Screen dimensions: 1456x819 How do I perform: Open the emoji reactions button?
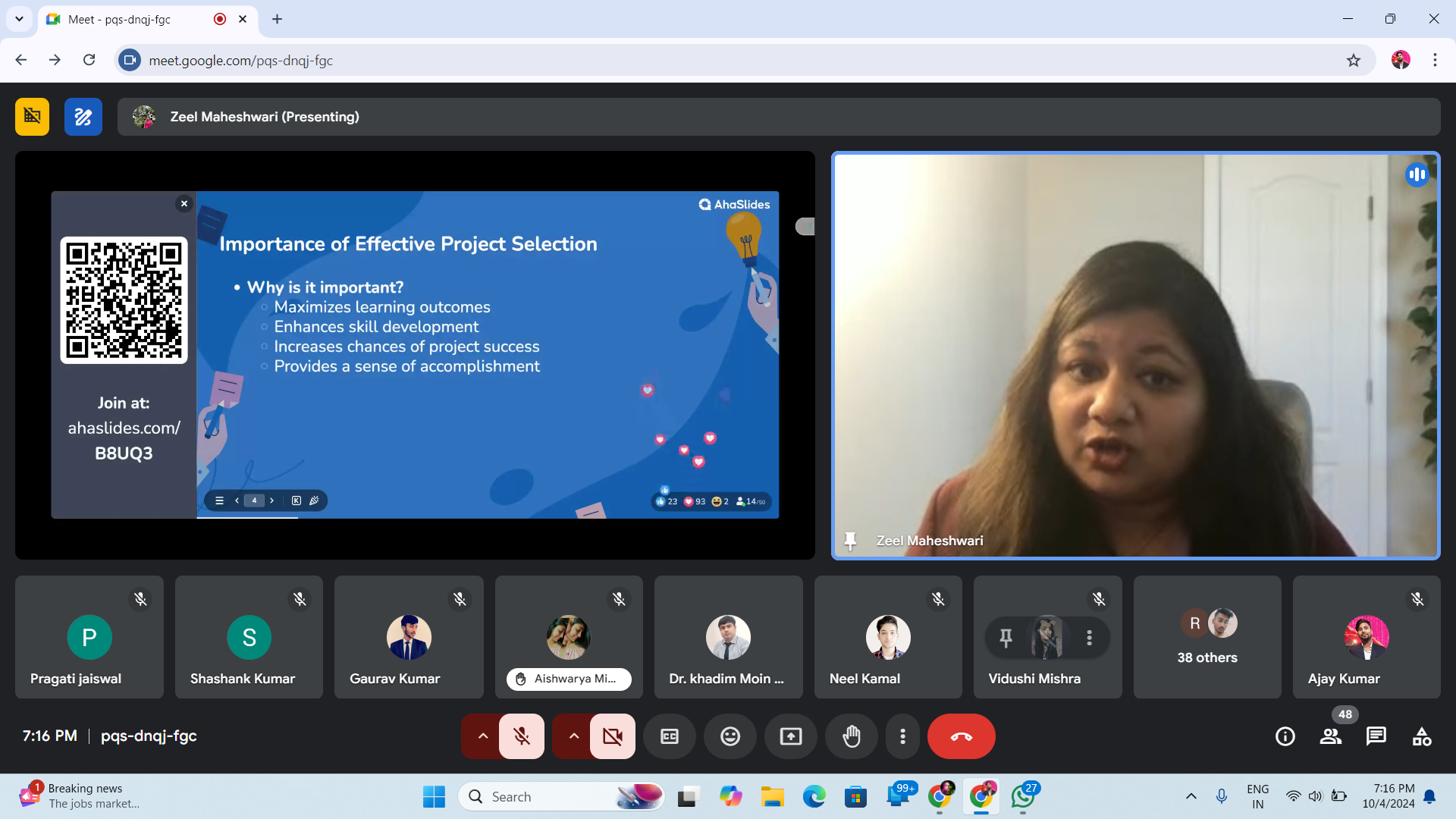(x=730, y=736)
